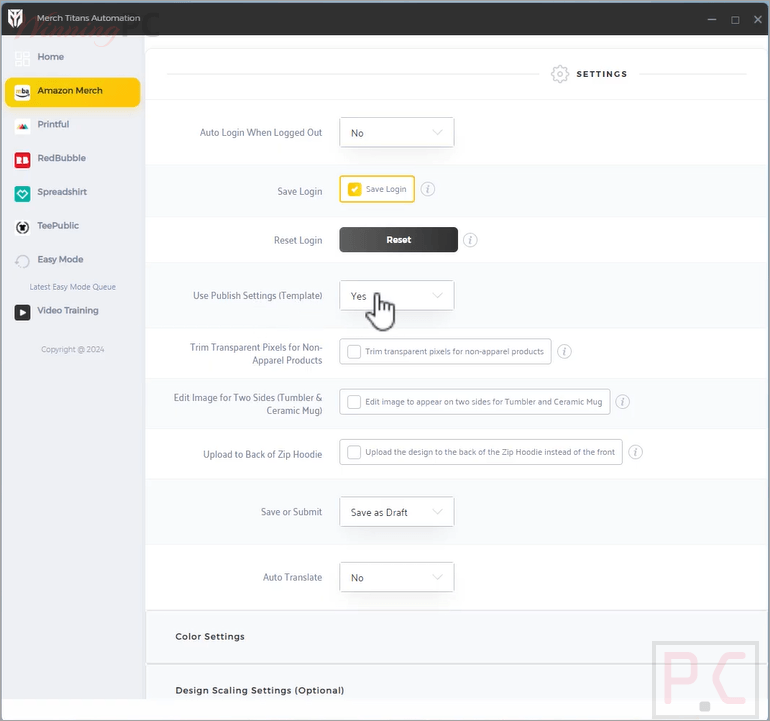Click the Amazon Merch icon in sidebar
This screenshot has height=721, width=770.
tap(22, 92)
